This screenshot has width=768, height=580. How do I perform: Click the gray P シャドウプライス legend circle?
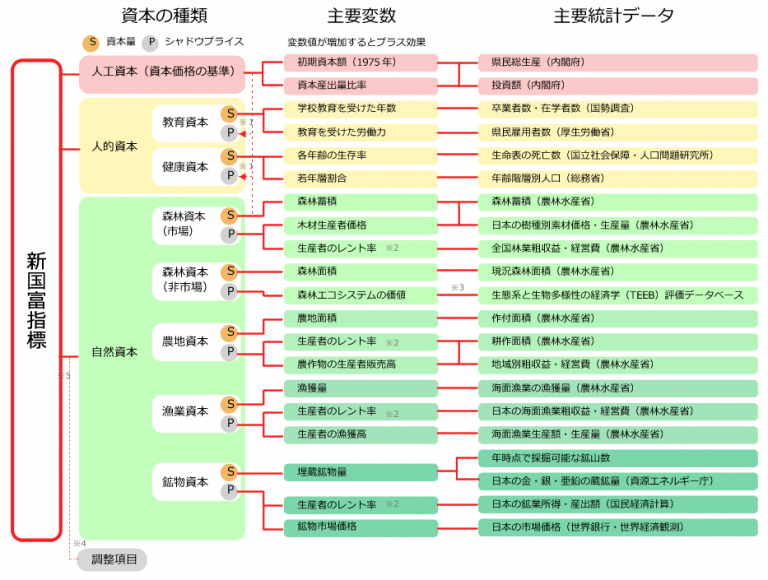pyautogui.click(x=151, y=43)
